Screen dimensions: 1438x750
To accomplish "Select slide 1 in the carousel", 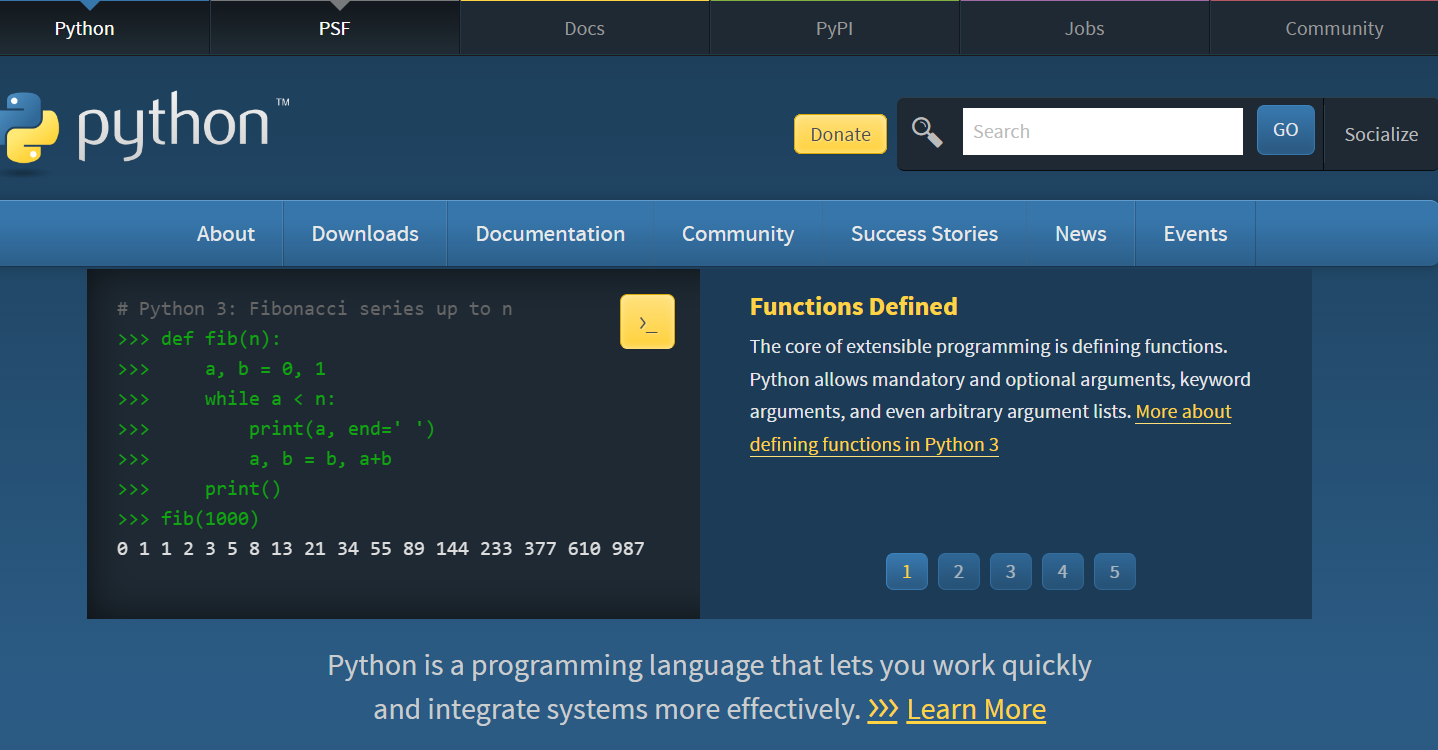I will tap(907, 572).
